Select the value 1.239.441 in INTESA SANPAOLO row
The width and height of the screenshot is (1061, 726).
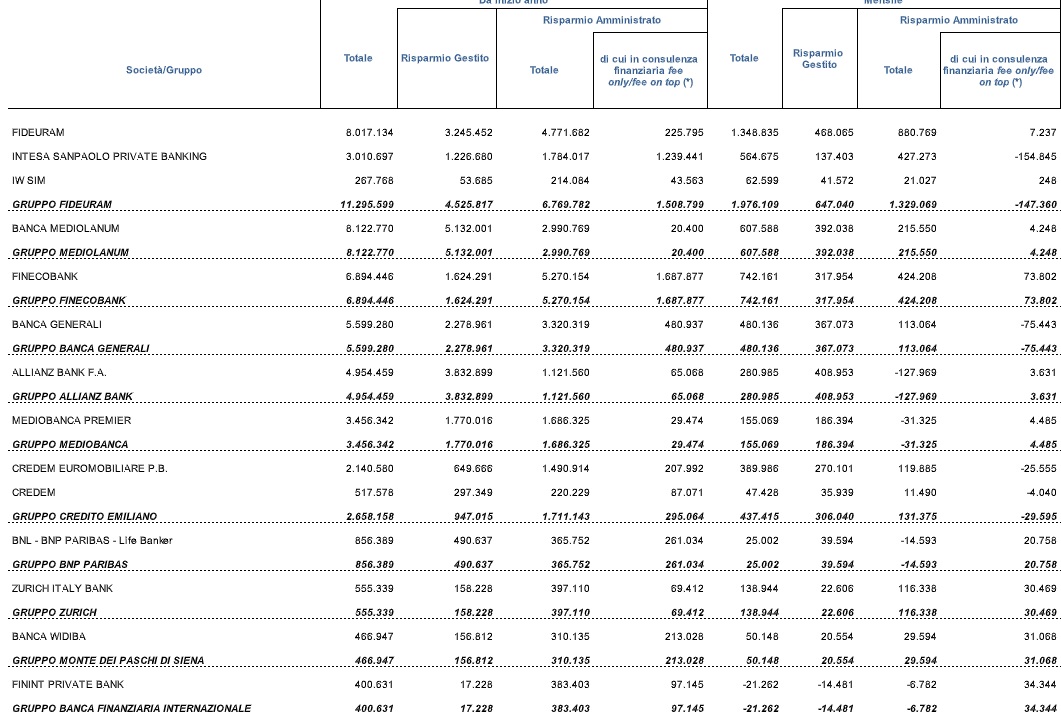679,156
